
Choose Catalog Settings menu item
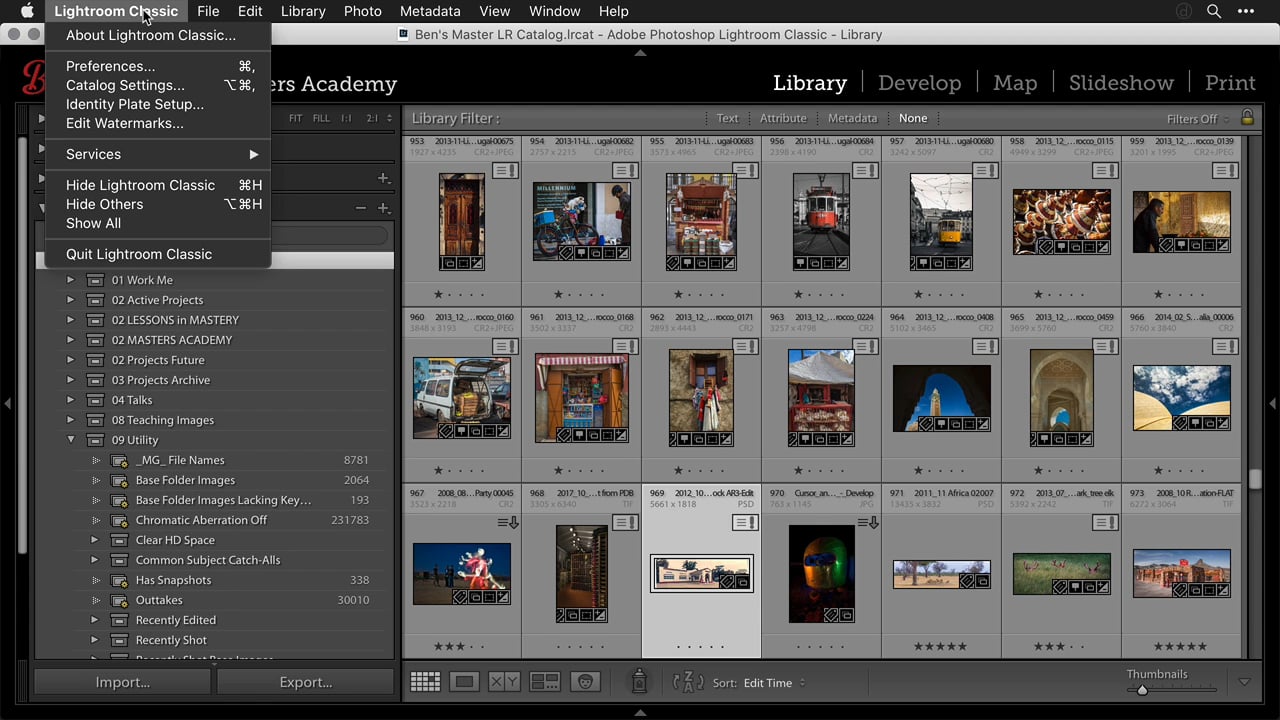[158, 85]
